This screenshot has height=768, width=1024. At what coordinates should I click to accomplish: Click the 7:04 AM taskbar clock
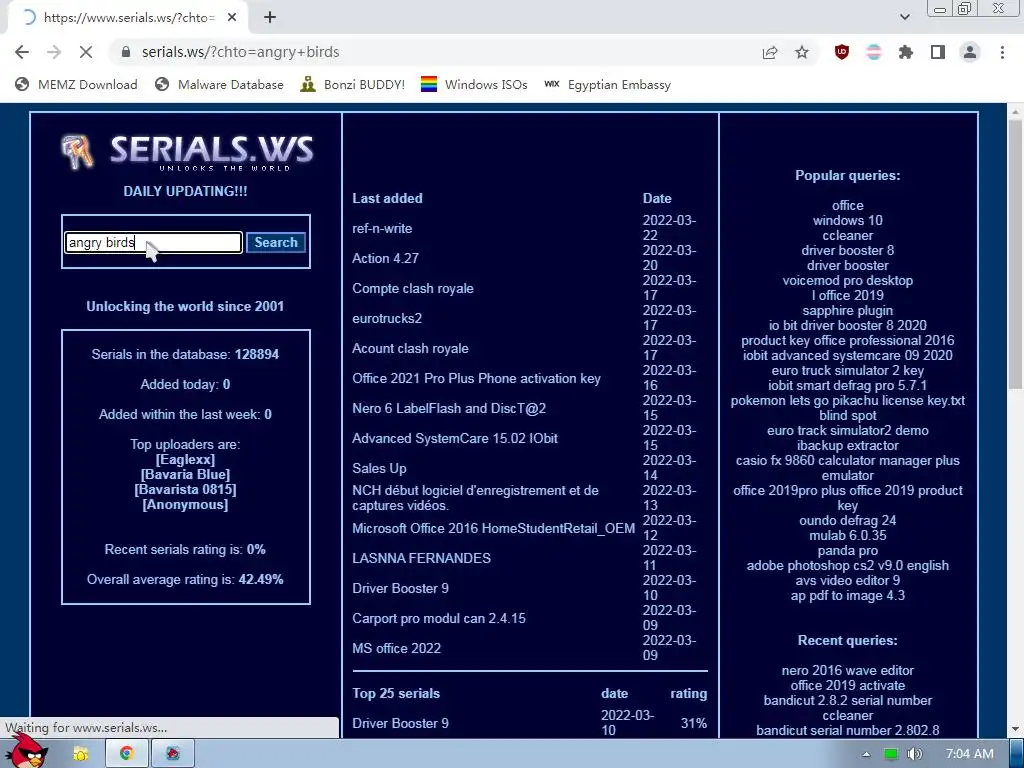click(970, 754)
